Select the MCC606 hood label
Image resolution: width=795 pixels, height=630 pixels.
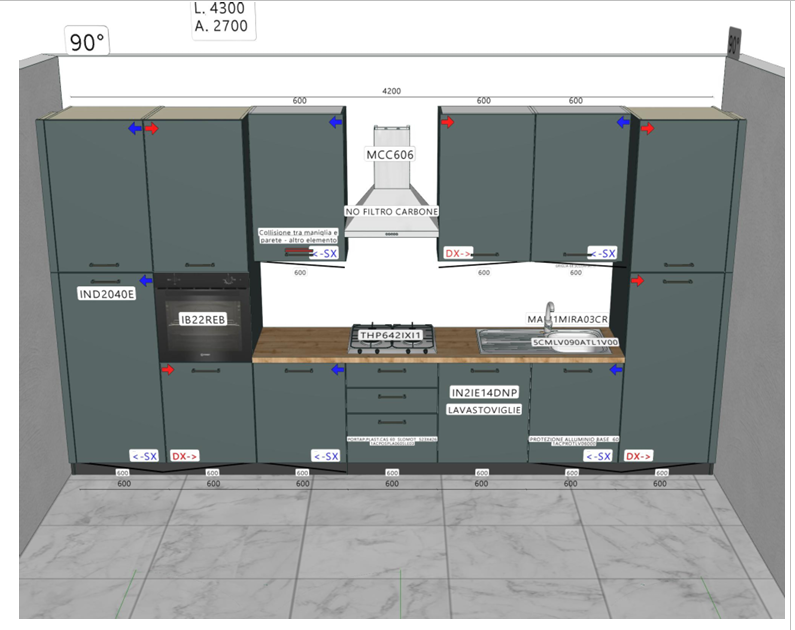click(x=390, y=155)
